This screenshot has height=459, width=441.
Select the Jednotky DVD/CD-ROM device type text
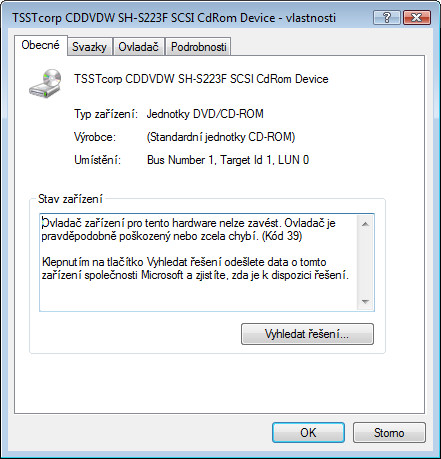205,114
